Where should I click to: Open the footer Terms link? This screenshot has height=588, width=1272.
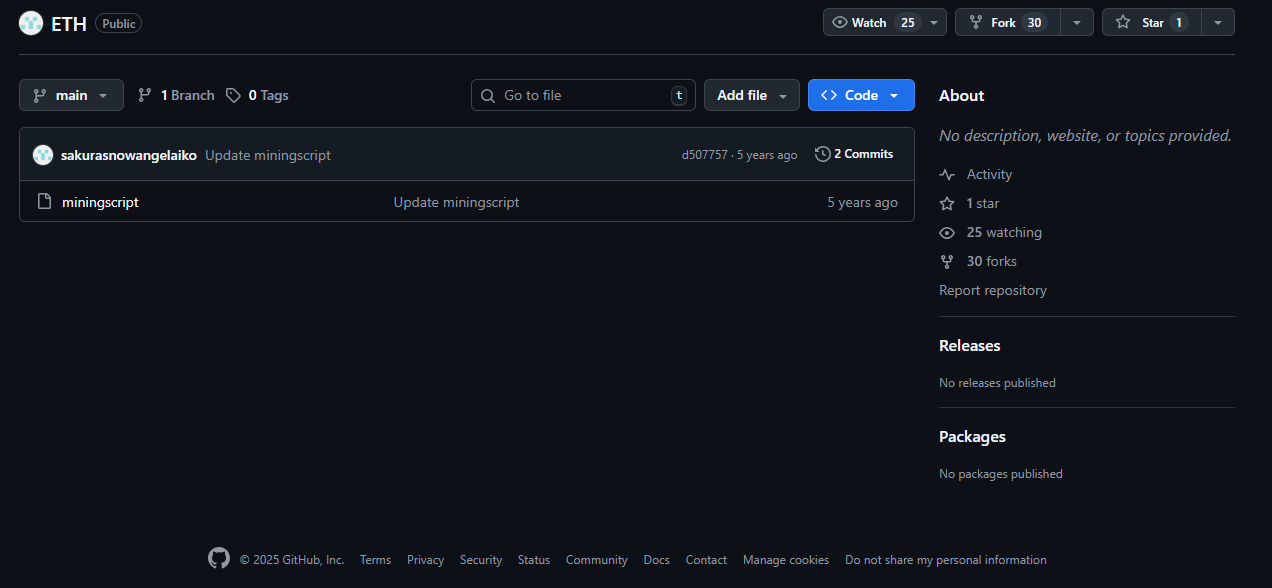tap(375, 560)
